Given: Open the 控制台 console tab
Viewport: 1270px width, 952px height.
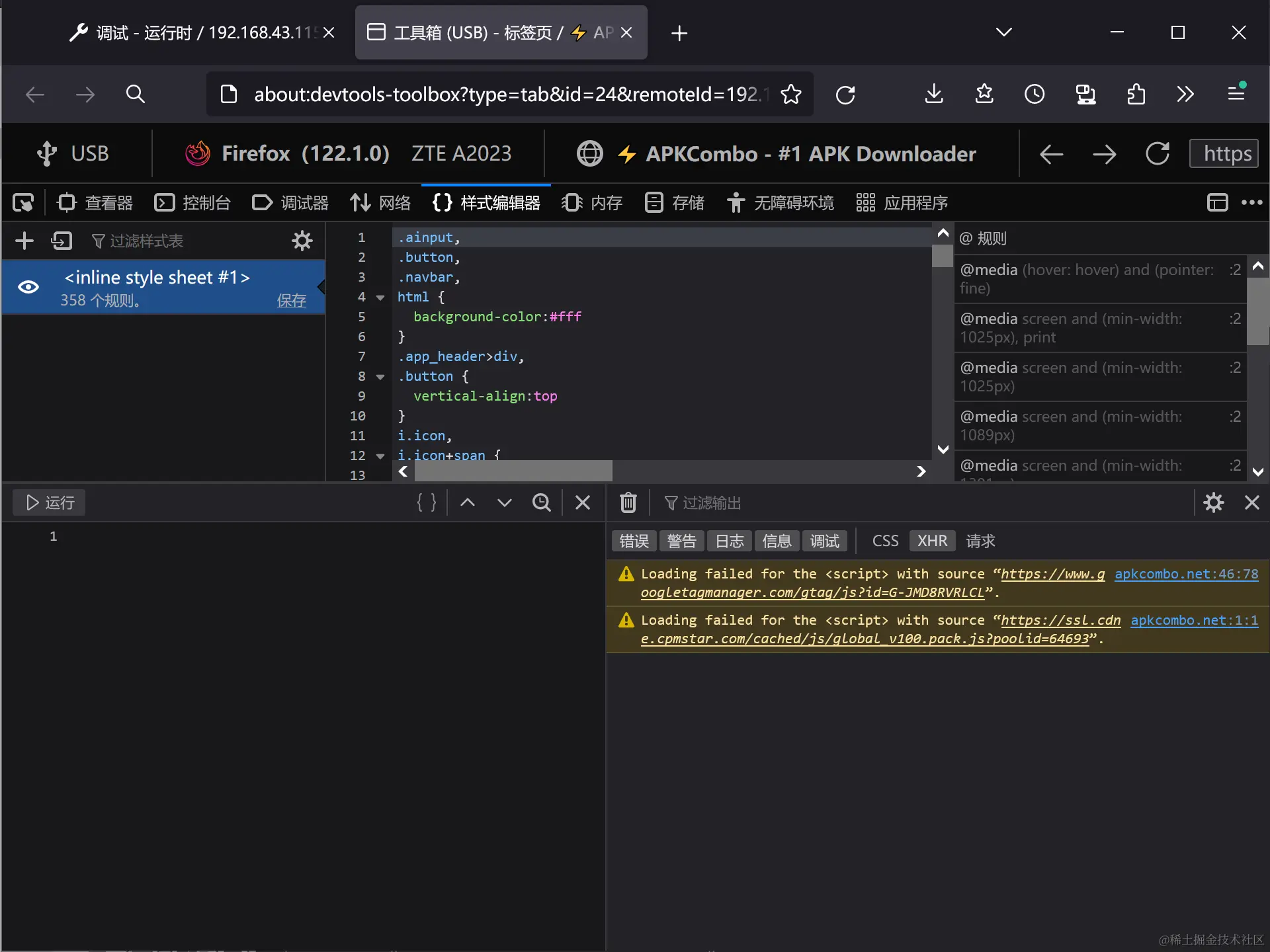Looking at the screenshot, I should 192,203.
